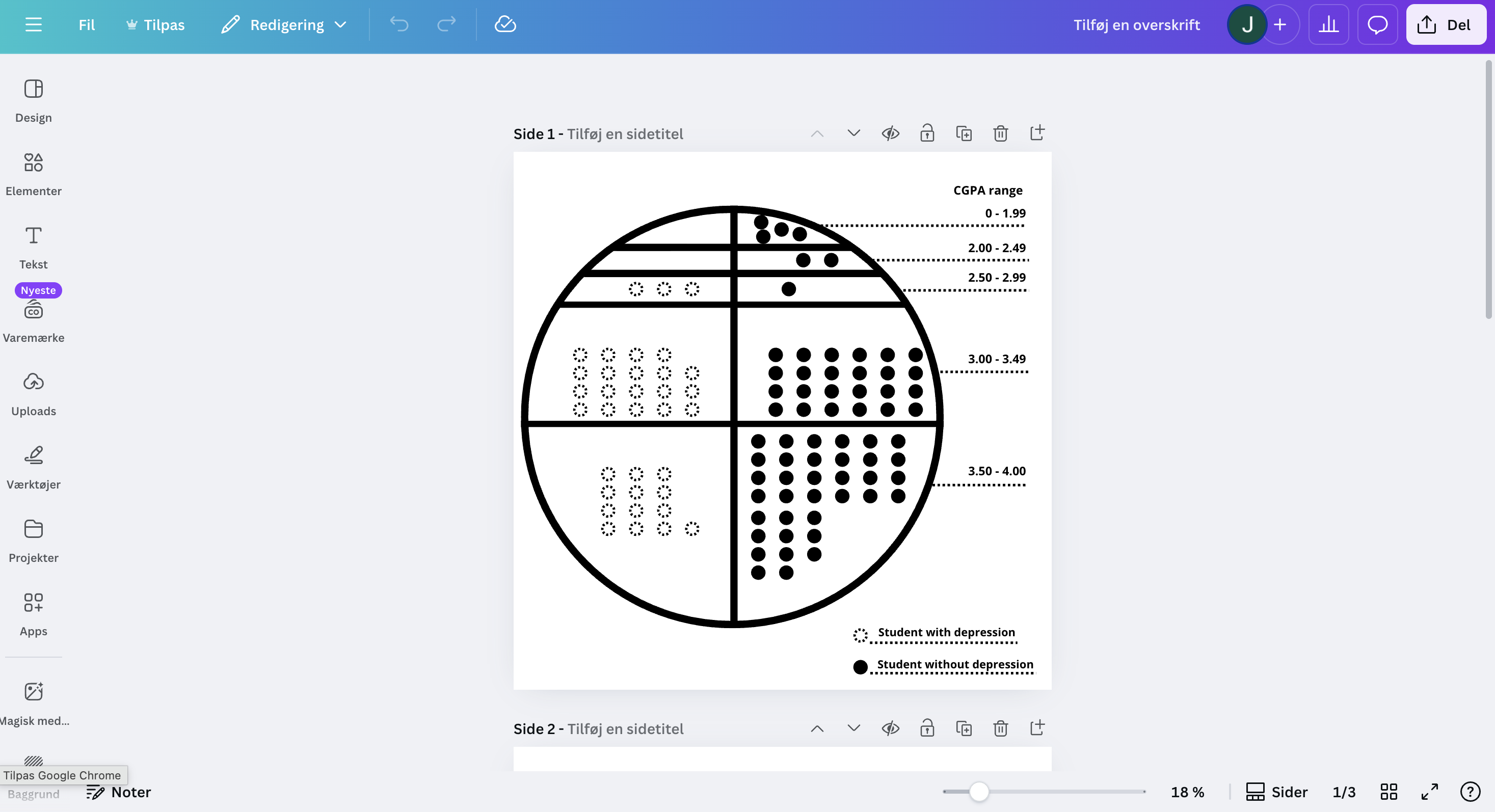Collapse Side 1 with the chevron
This screenshot has width=1495, height=812.
click(817, 133)
